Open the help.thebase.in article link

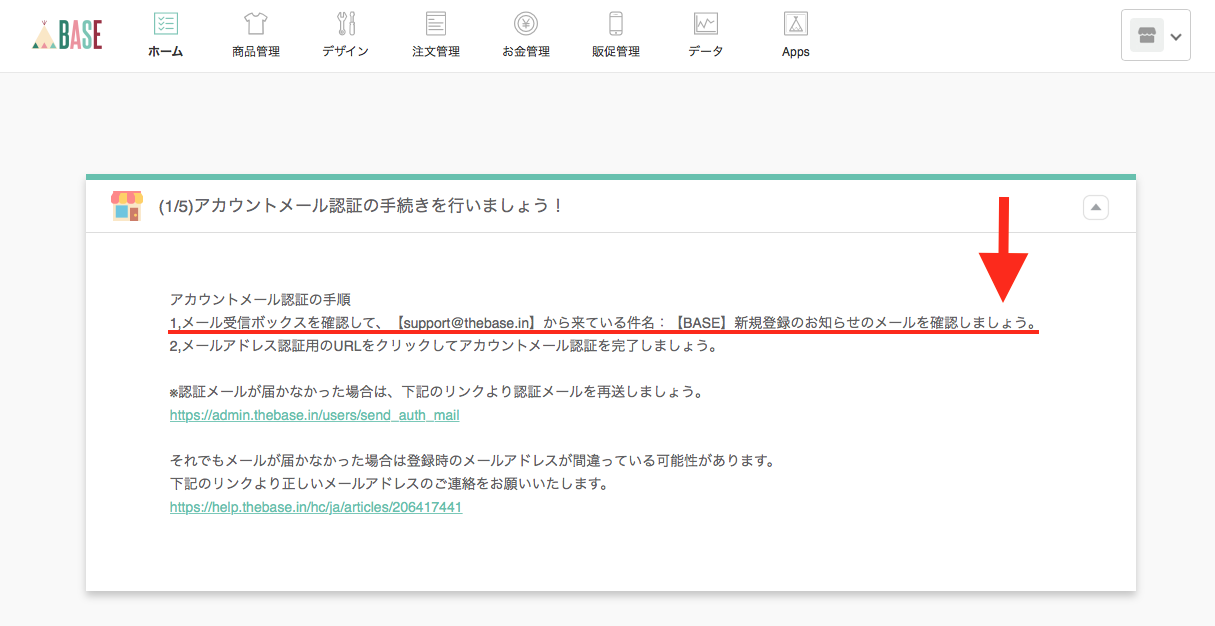(x=315, y=507)
